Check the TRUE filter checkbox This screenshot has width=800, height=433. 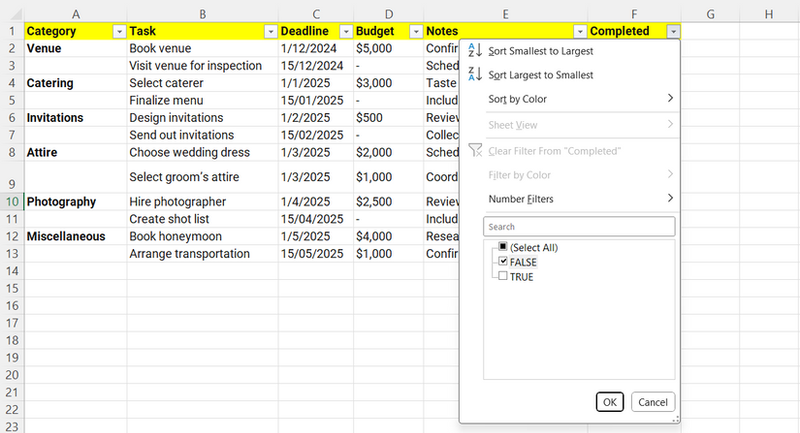click(x=503, y=277)
